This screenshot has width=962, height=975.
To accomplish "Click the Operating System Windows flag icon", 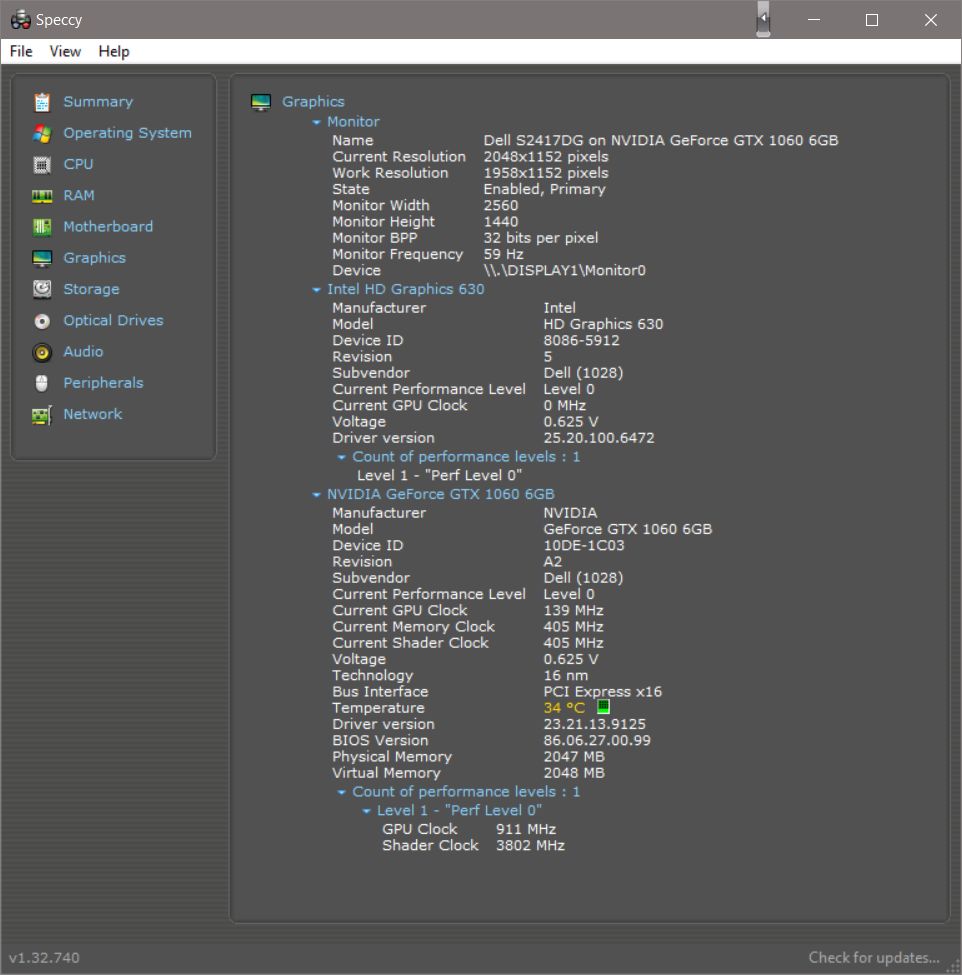I will (42, 133).
